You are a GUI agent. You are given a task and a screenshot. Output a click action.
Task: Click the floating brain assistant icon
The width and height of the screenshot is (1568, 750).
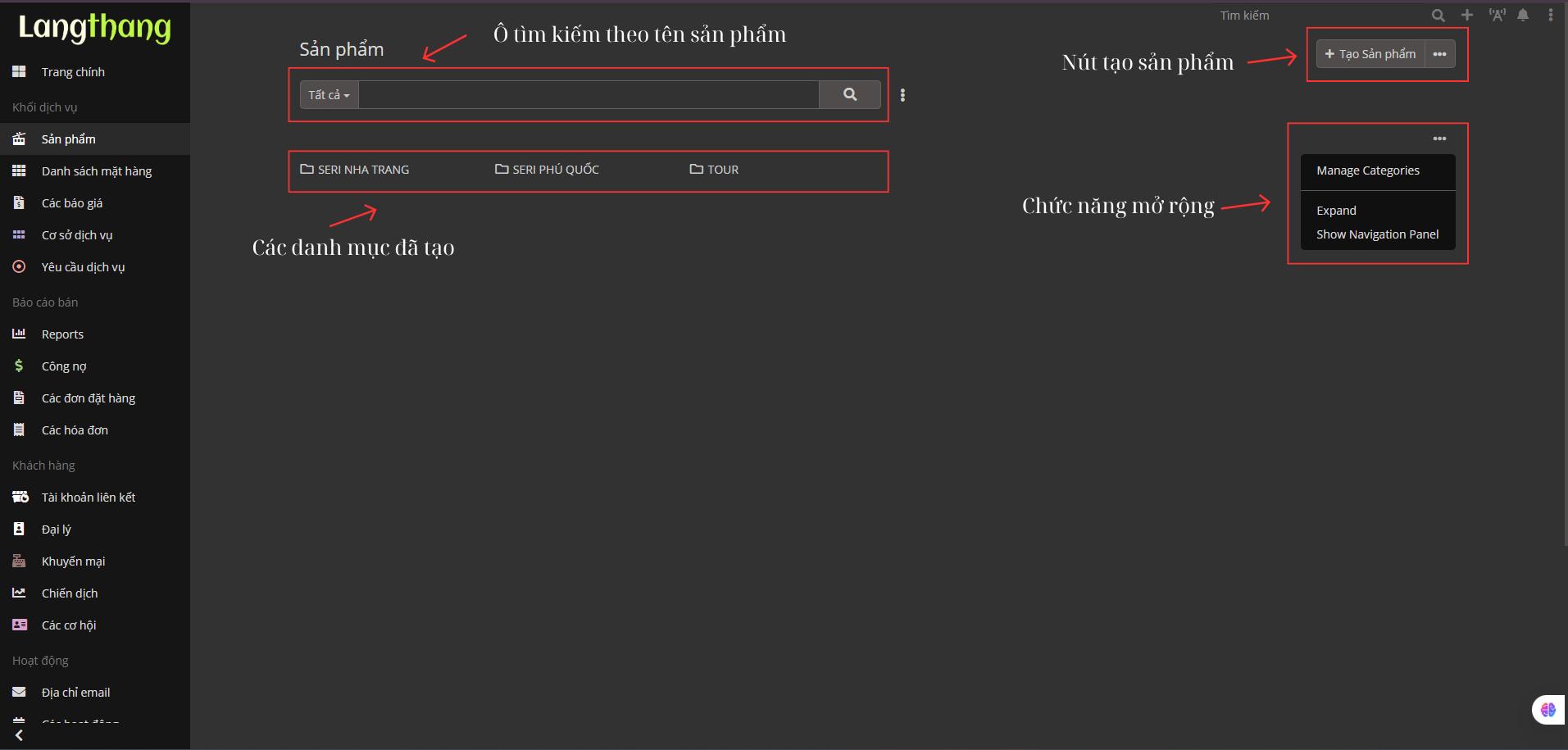(x=1548, y=710)
